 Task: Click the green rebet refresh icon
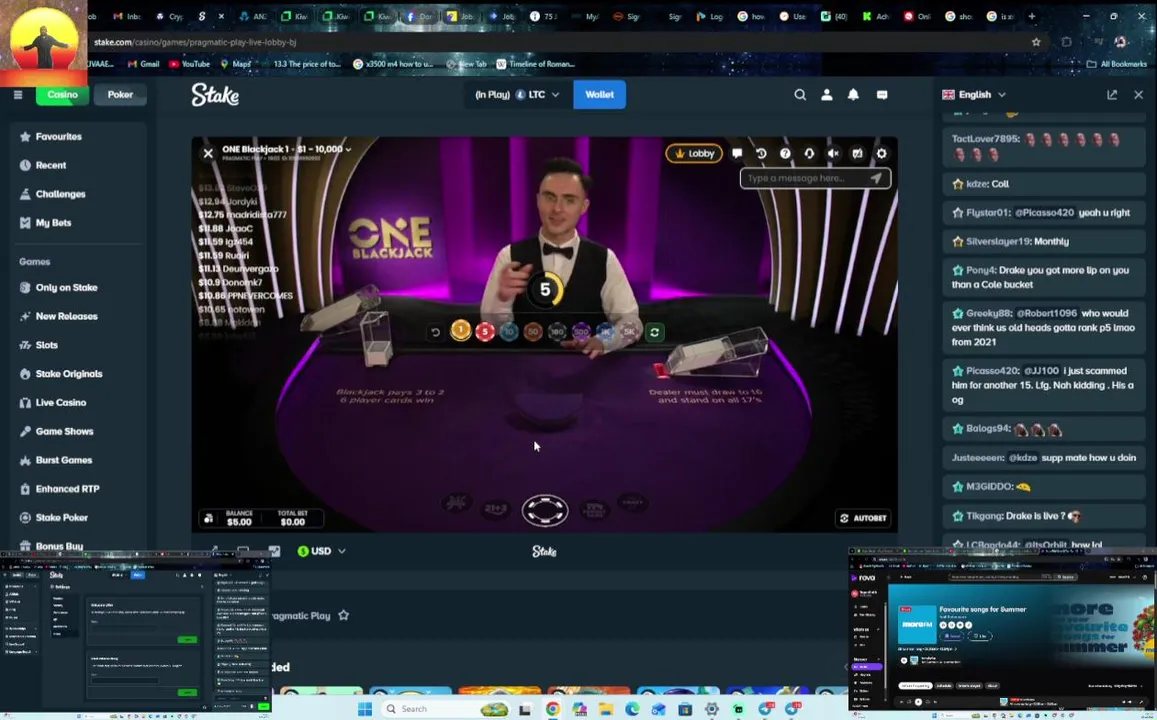click(655, 333)
